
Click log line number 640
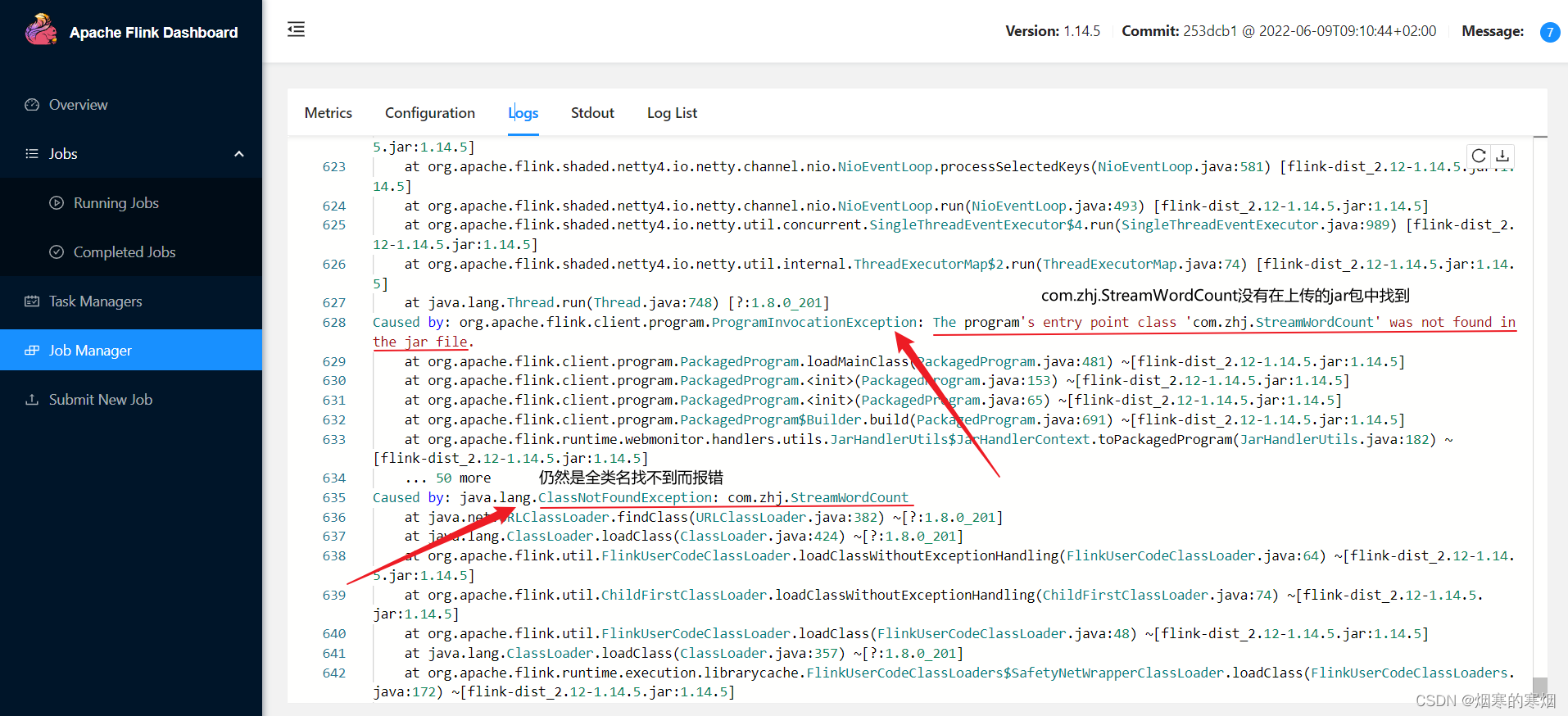click(334, 634)
